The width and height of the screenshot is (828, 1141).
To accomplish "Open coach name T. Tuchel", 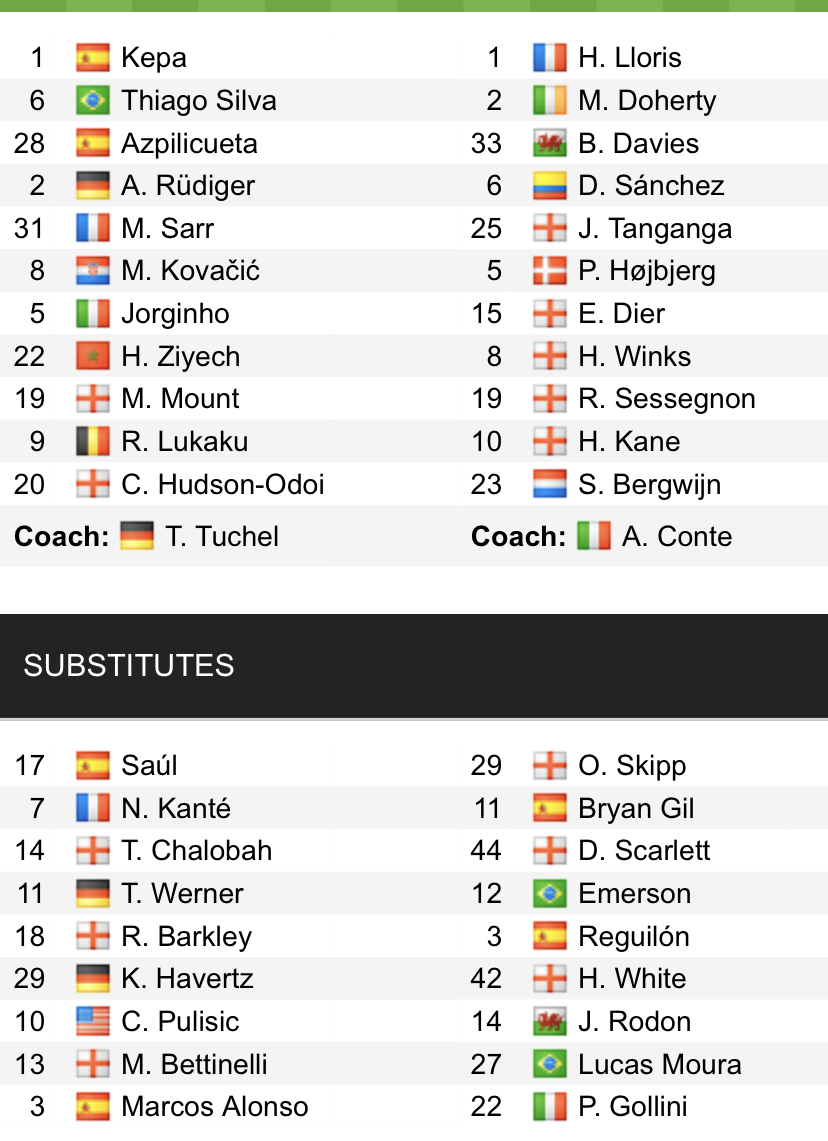I will click(222, 537).
